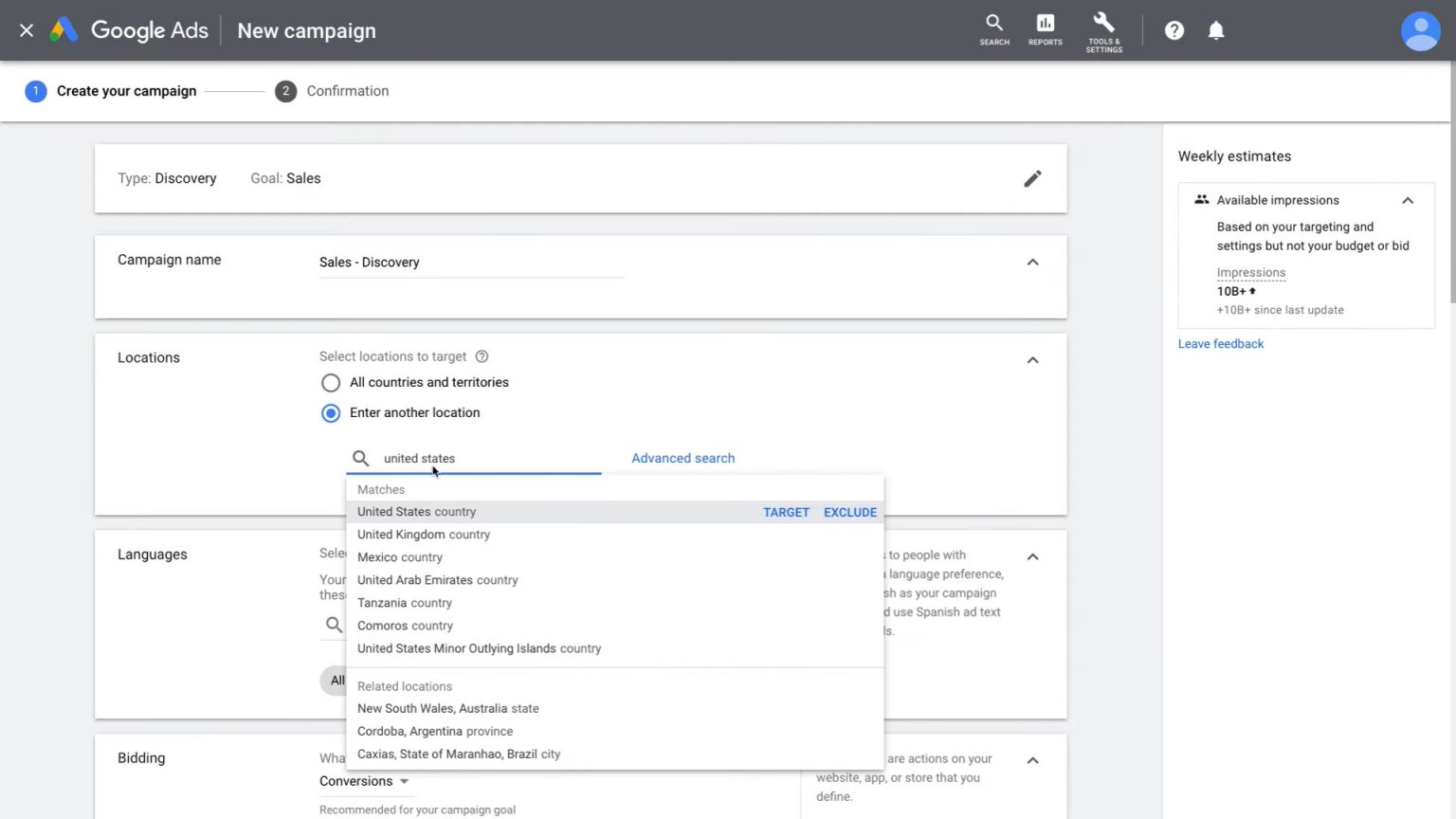
Task: Open the notifications bell
Action: 1216,29
